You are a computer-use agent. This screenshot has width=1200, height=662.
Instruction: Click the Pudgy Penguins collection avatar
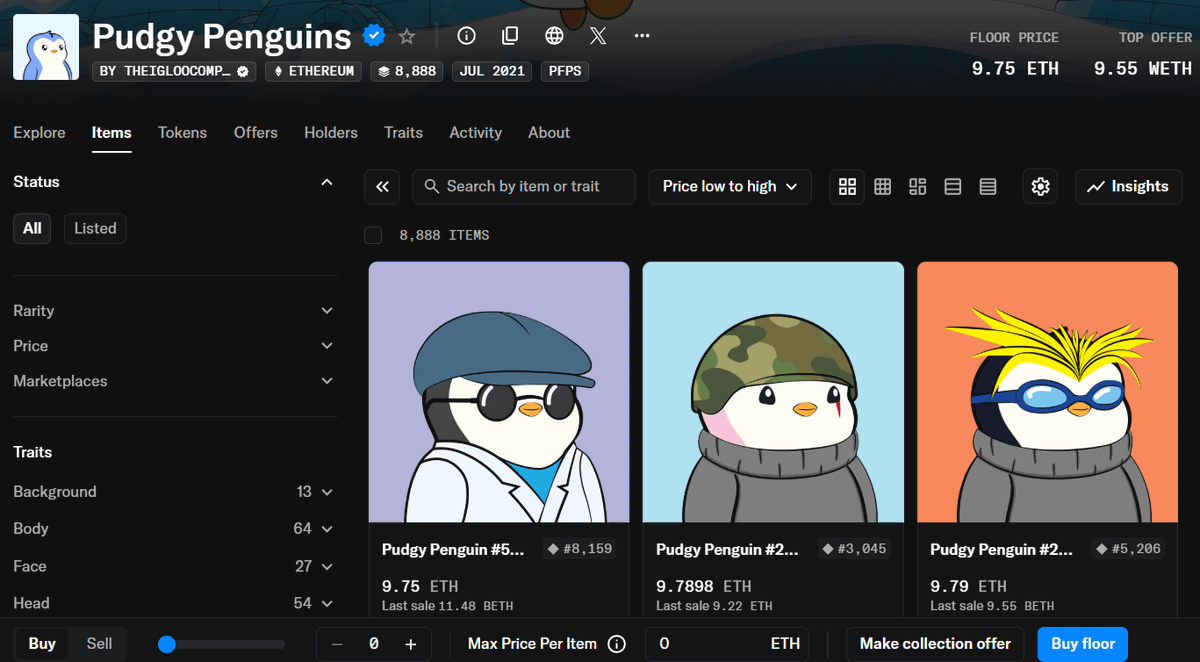(46, 47)
